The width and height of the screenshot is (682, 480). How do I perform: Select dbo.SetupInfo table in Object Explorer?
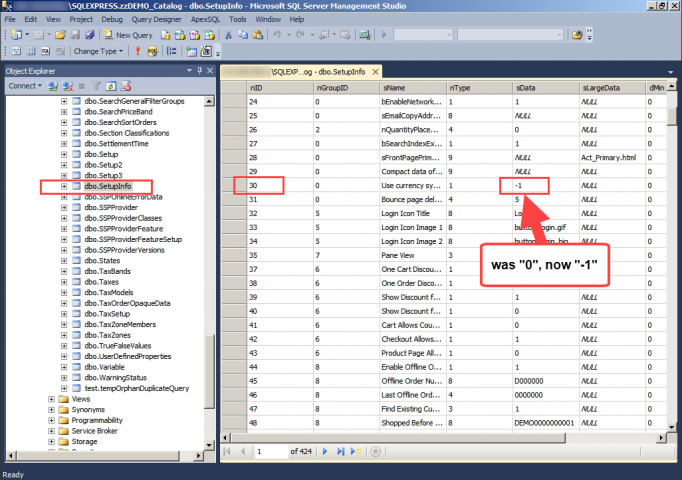coord(109,187)
